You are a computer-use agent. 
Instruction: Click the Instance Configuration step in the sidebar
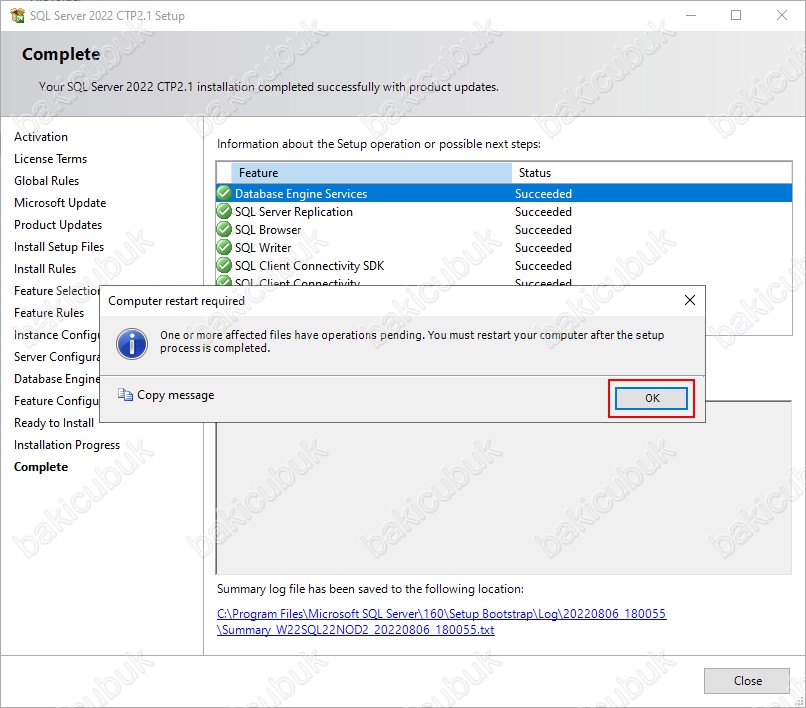(57, 335)
